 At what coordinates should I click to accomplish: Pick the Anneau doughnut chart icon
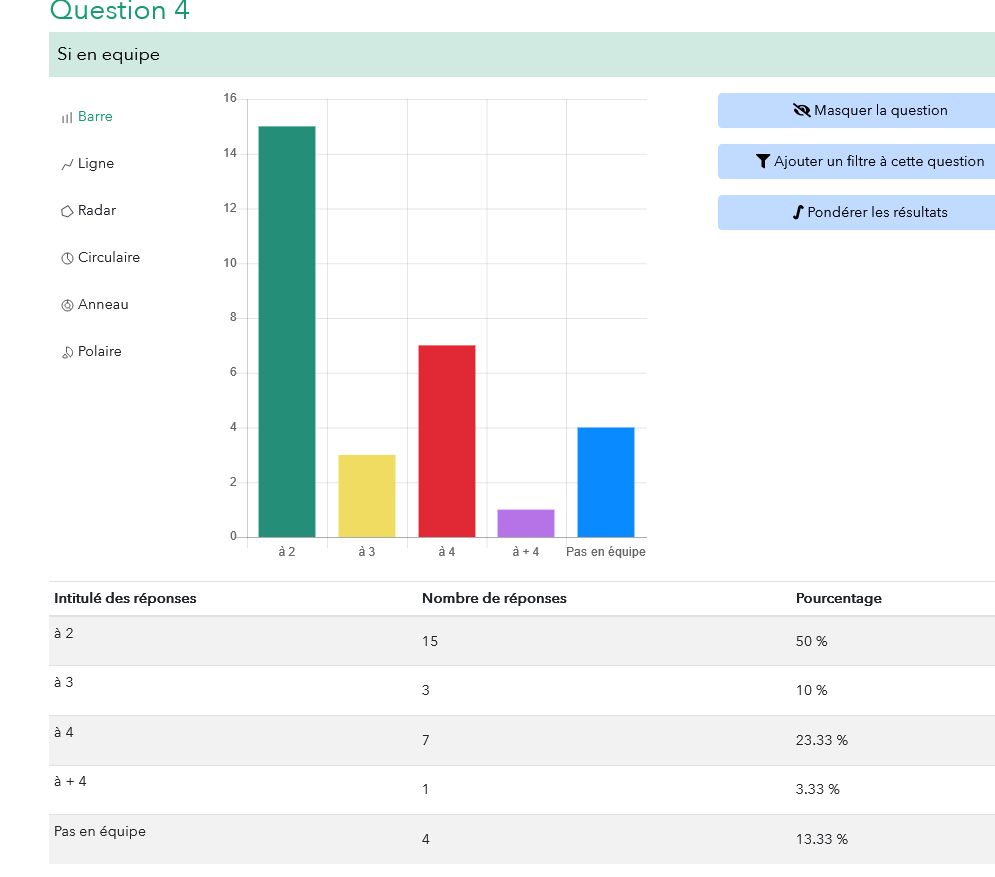click(x=67, y=305)
